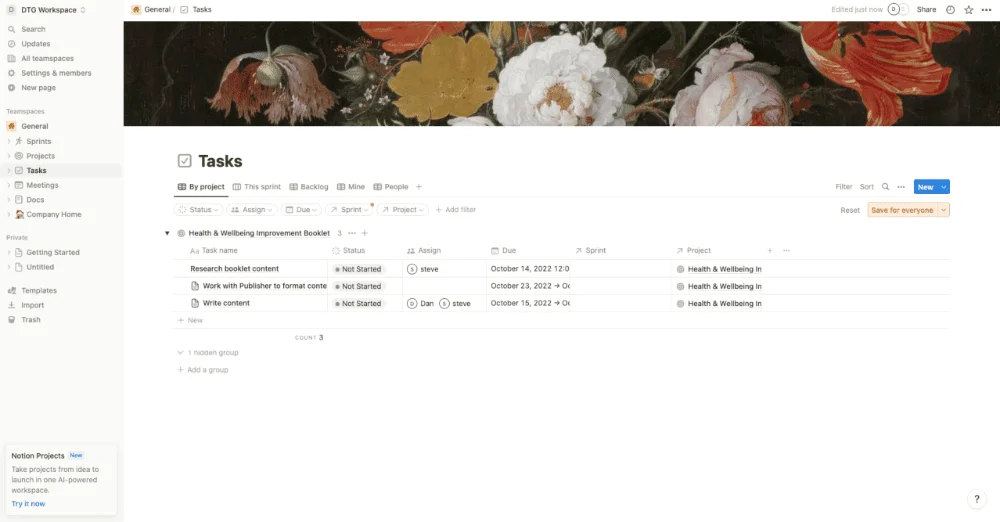Open Updates in the sidebar
The width and height of the screenshot is (1000, 522).
tap(36, 44)
